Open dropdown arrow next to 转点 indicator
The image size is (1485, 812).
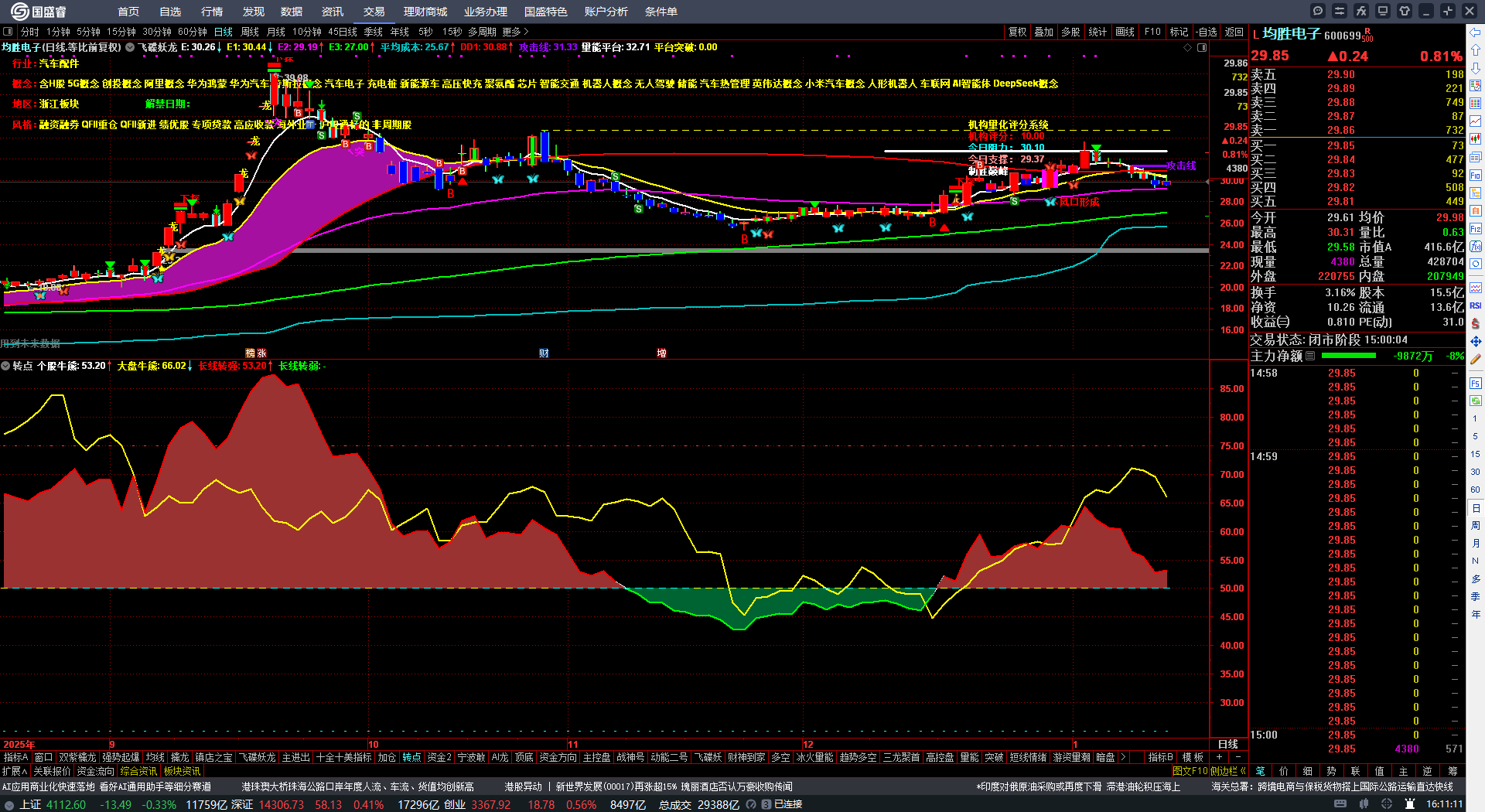[x=5, y=366]
